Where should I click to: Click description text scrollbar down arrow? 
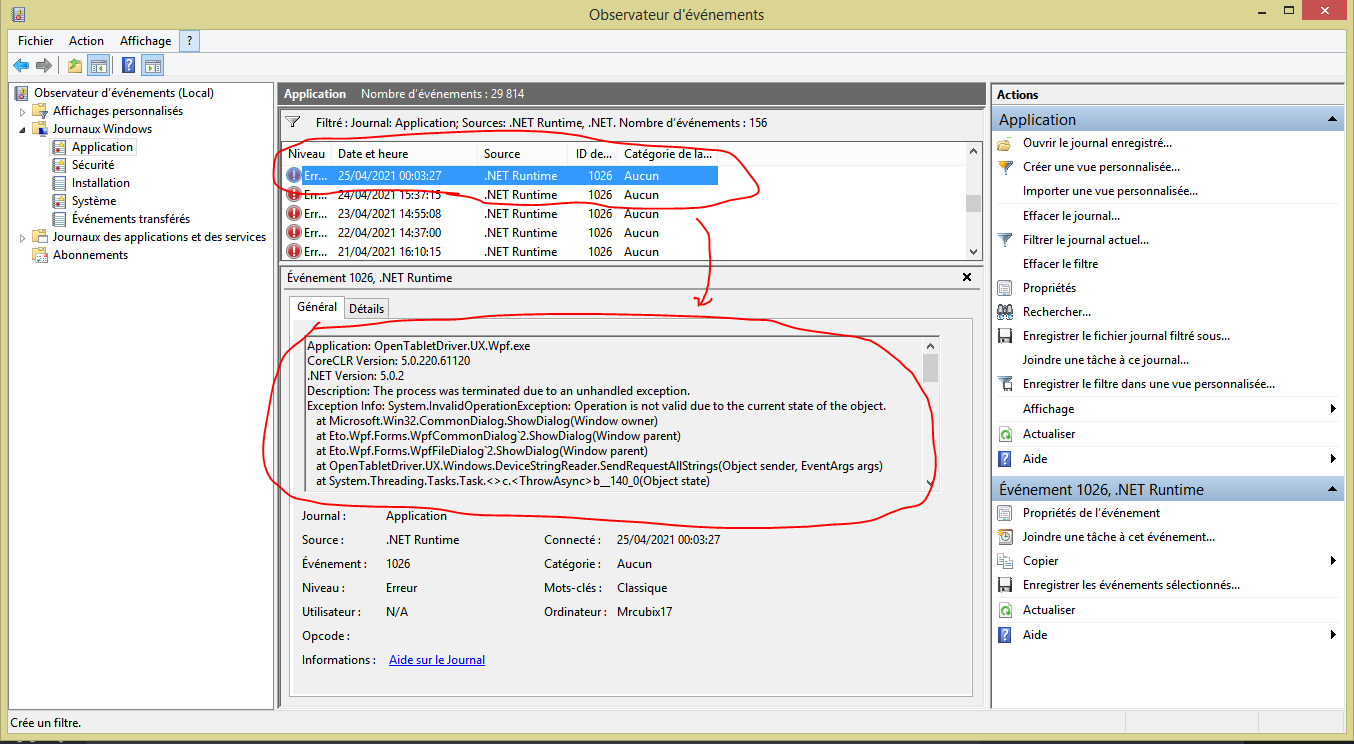pos(931,483)
